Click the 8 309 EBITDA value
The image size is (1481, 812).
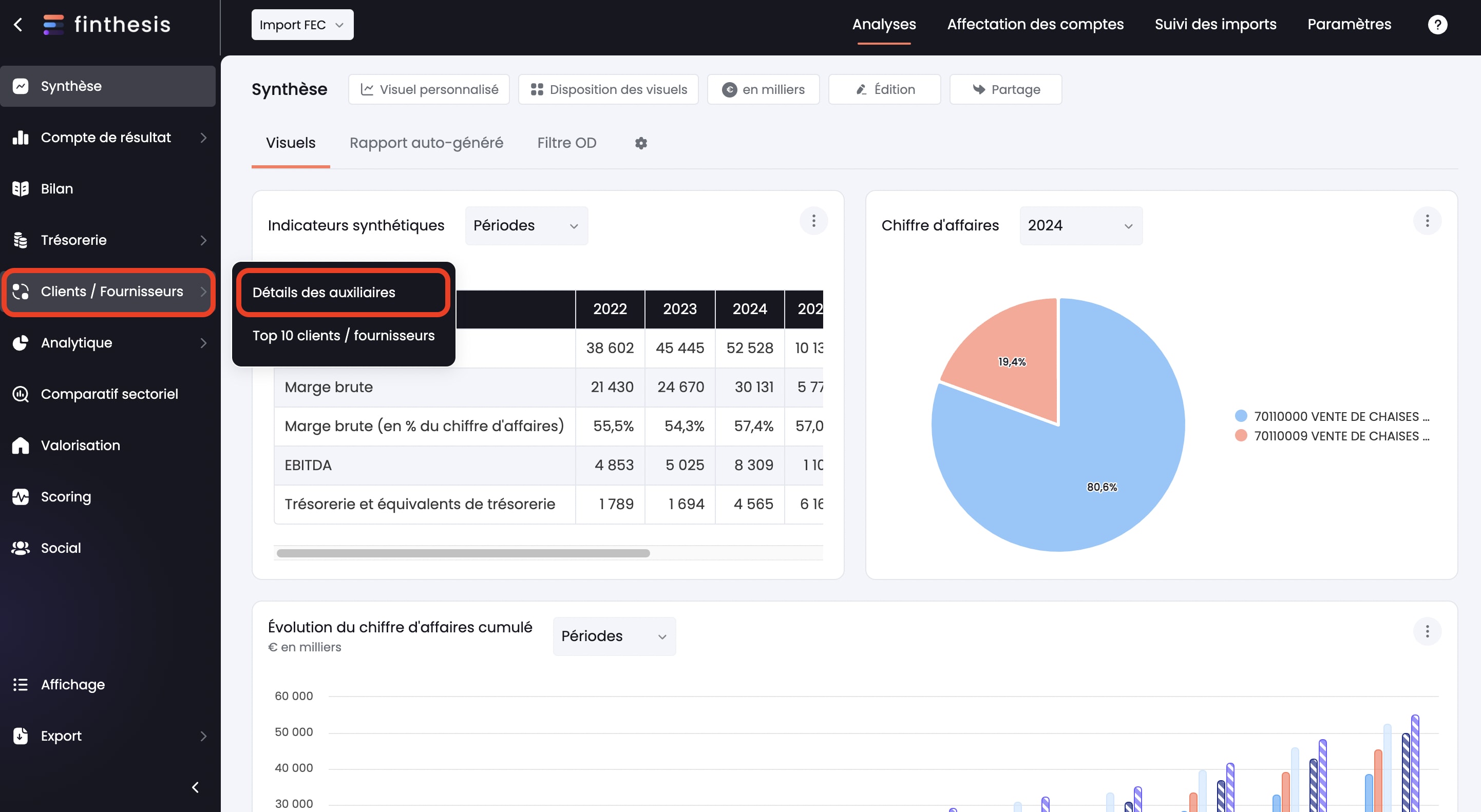tap(750, 466)
